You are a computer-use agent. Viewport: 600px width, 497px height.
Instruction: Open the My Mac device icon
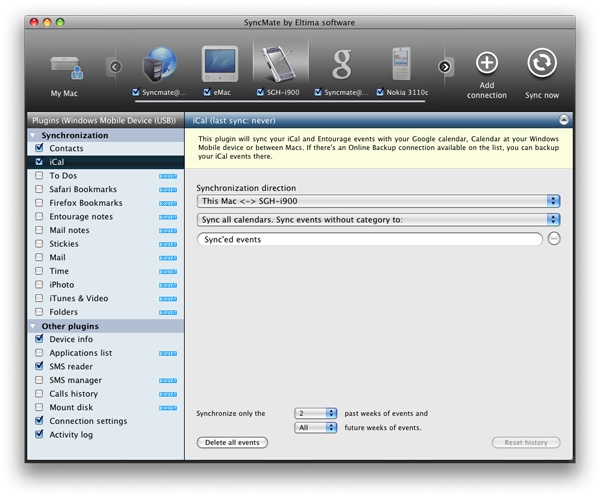tap(66, 68)
